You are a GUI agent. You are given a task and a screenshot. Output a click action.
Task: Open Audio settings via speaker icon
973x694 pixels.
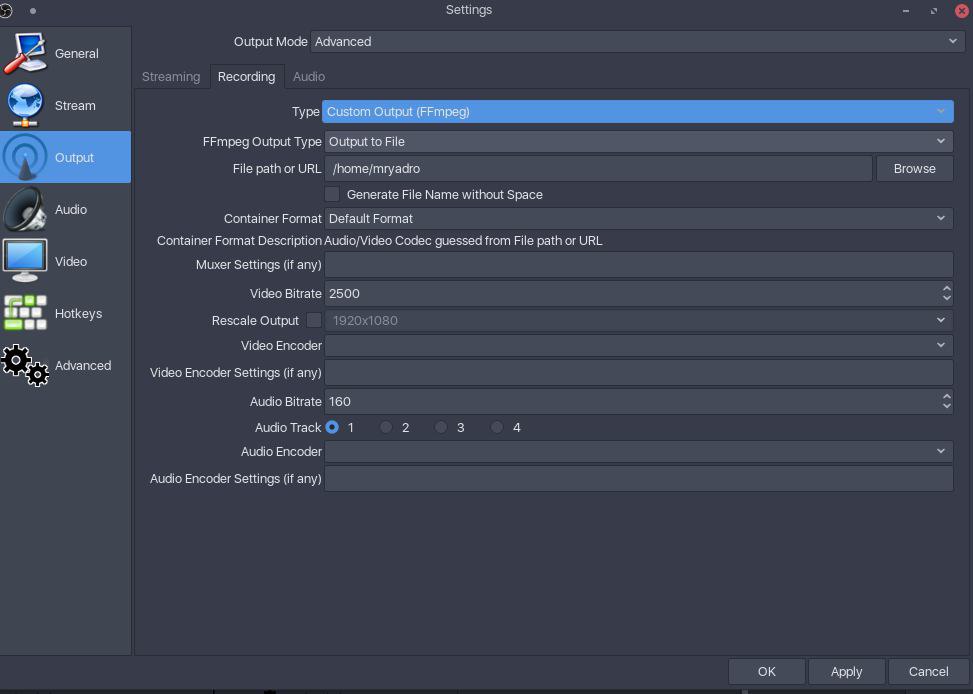click(x=25, y=209)
